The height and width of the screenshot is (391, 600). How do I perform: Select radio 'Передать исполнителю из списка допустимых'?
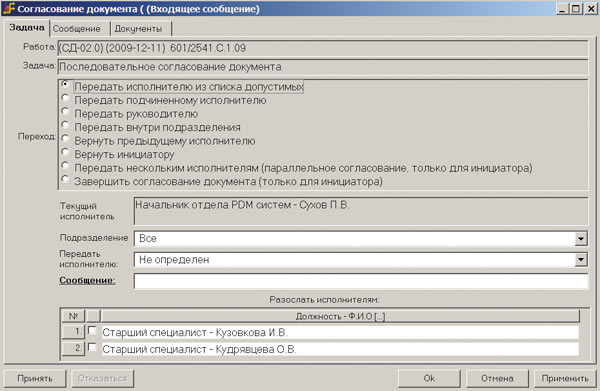[65, 84]
